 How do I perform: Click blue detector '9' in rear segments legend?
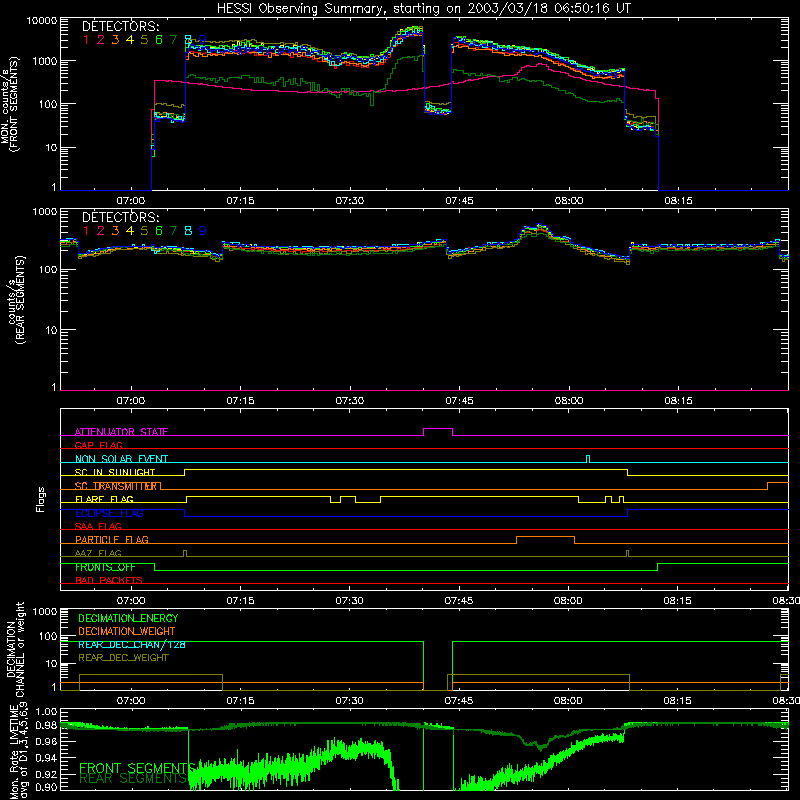point(203,231)
